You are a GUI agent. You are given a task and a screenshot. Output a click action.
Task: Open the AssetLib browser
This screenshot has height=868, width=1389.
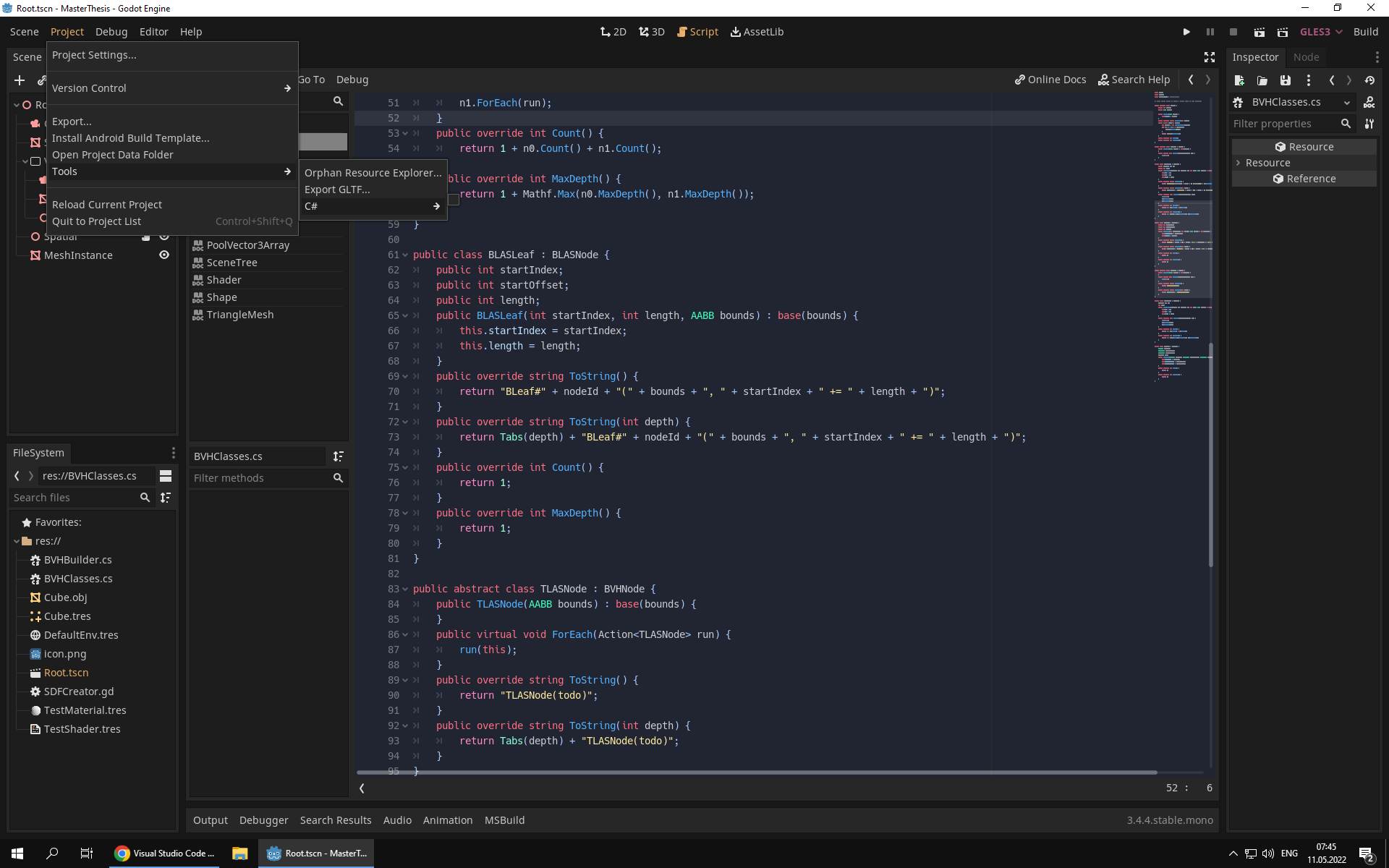(x=757, y=32)
